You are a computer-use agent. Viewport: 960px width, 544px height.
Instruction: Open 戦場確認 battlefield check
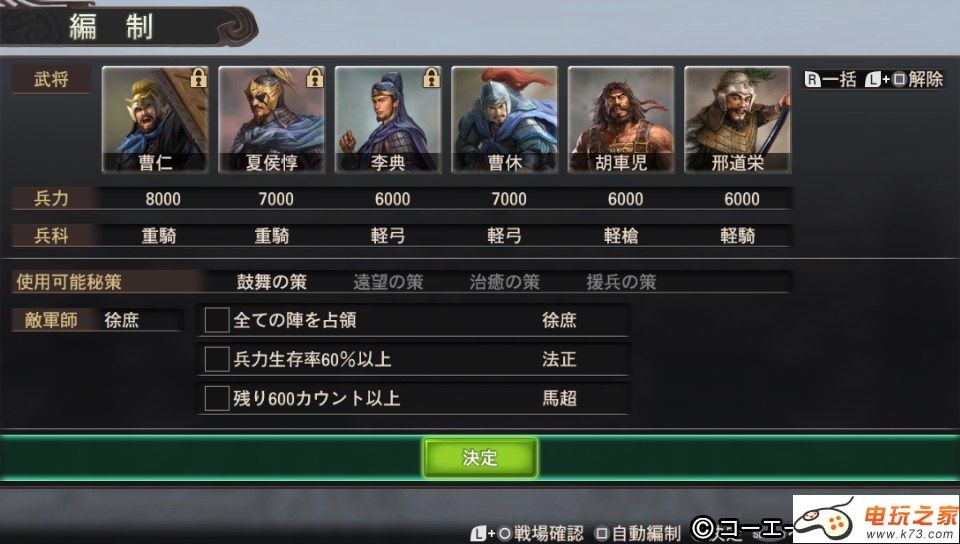(527, 533)
